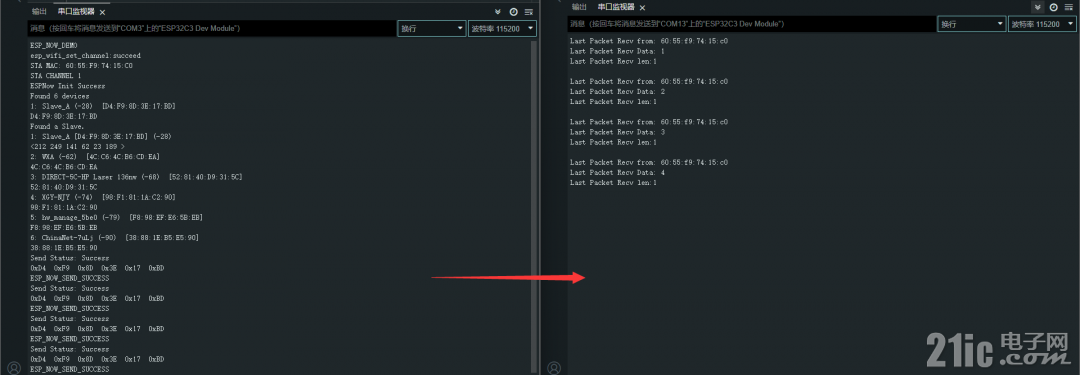Clear output in COM3 serial monitor
Image resolution: width=1080 pixels, height=375 pixels.
pos(528,12)
